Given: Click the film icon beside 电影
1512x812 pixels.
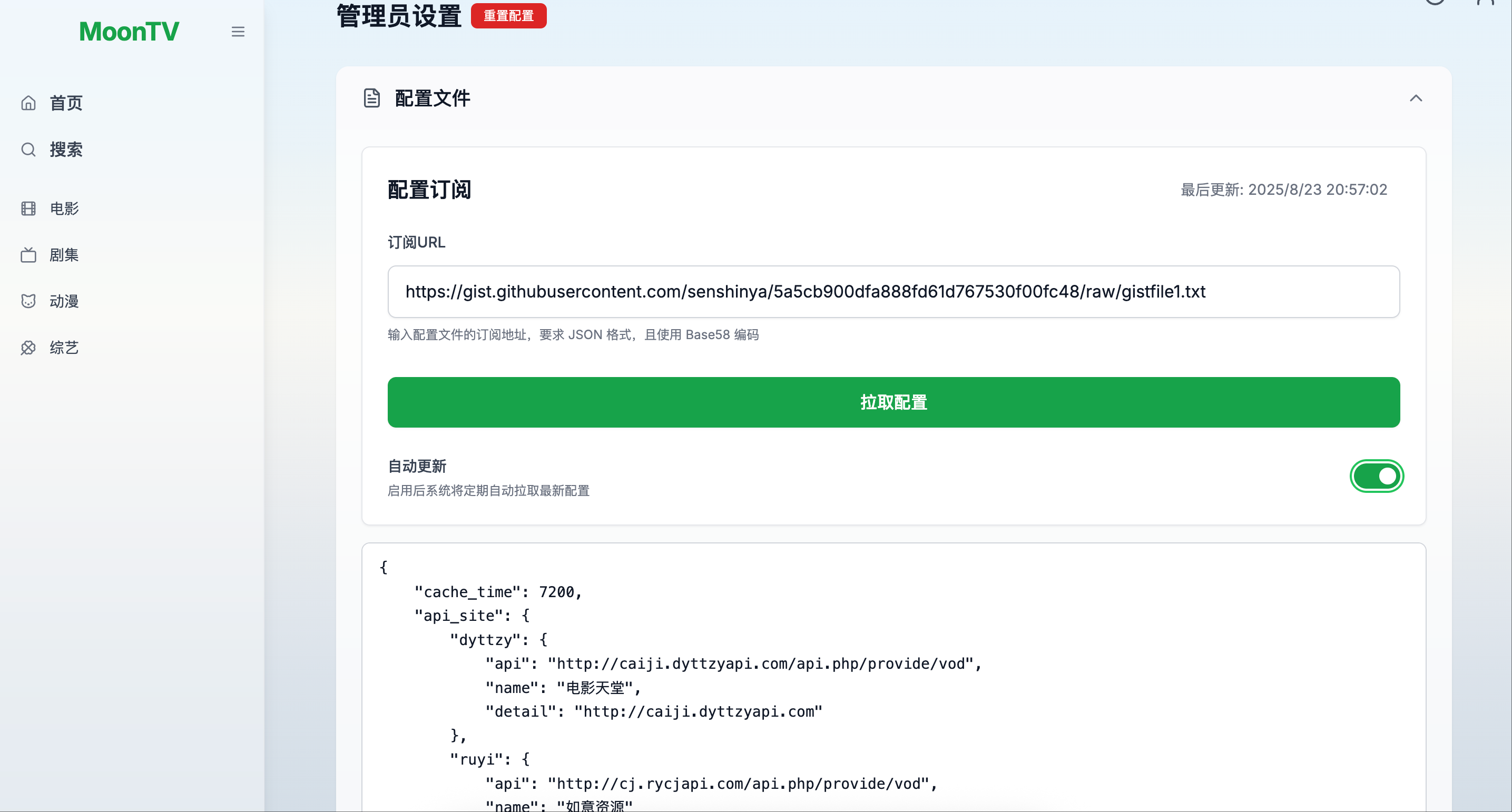Looking at the screenshot, I should click(x=28, y=209).
